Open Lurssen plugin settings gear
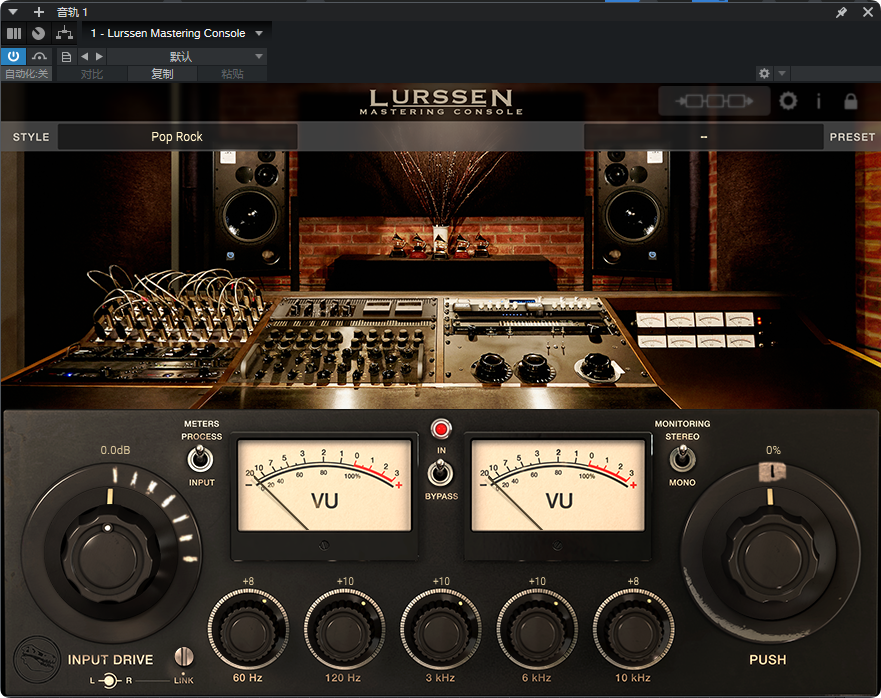The image size is (881, 698). click(x=788, y=101)
